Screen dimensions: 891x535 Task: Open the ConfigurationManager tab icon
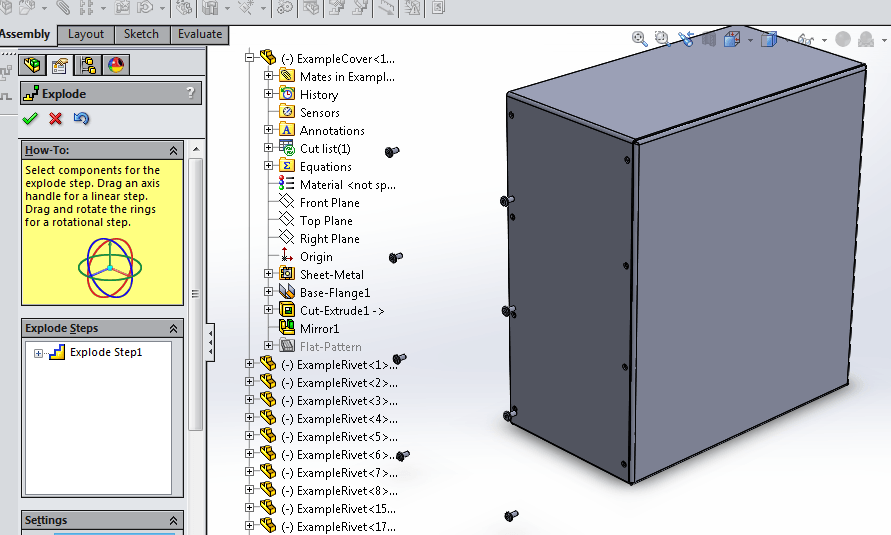coord(88,65)
